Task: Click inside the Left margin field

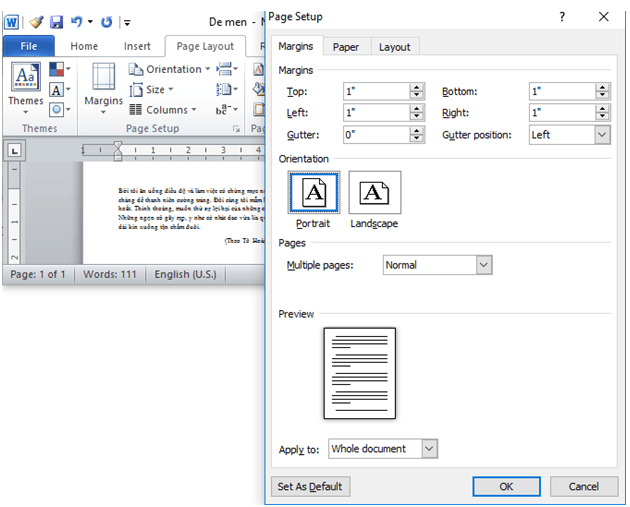Action: point(375,113)
